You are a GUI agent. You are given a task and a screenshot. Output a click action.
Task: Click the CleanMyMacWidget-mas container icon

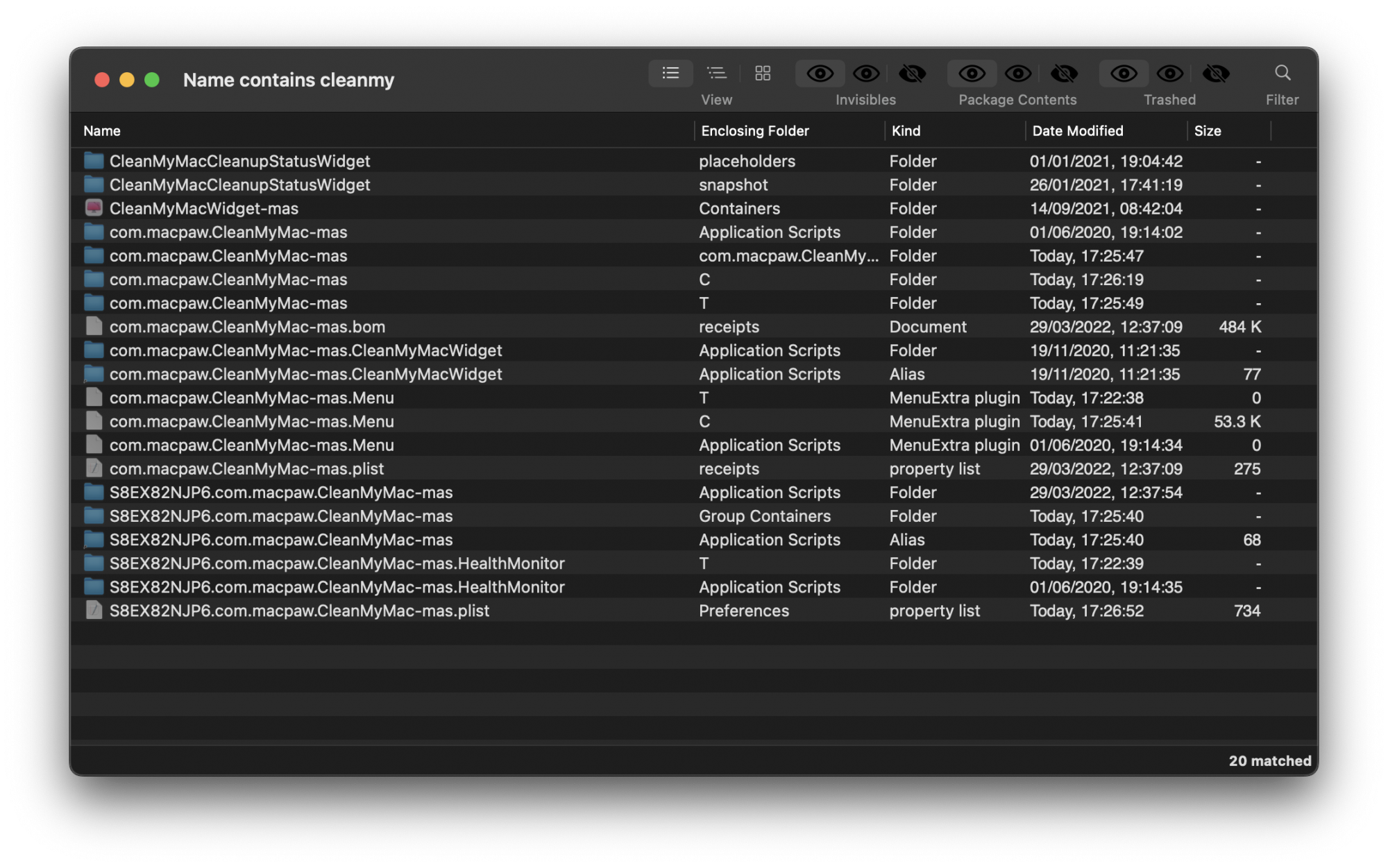(x=94, y=208)
